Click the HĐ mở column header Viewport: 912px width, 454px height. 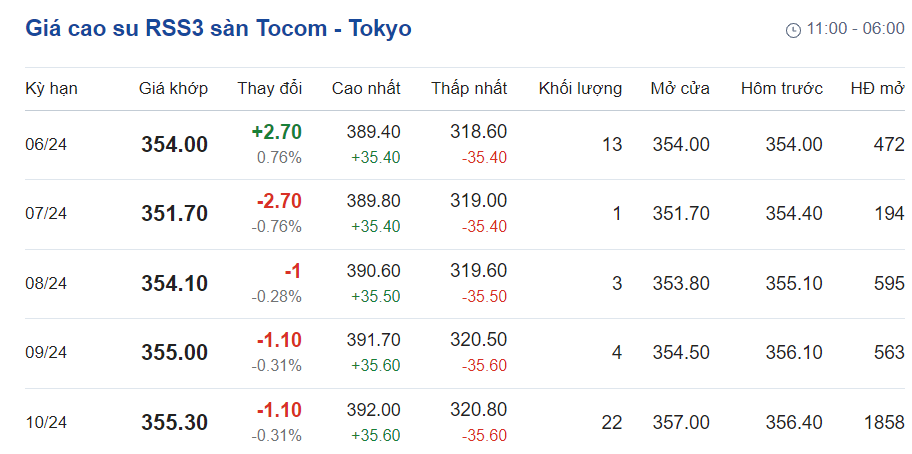(x=877, y=88)
